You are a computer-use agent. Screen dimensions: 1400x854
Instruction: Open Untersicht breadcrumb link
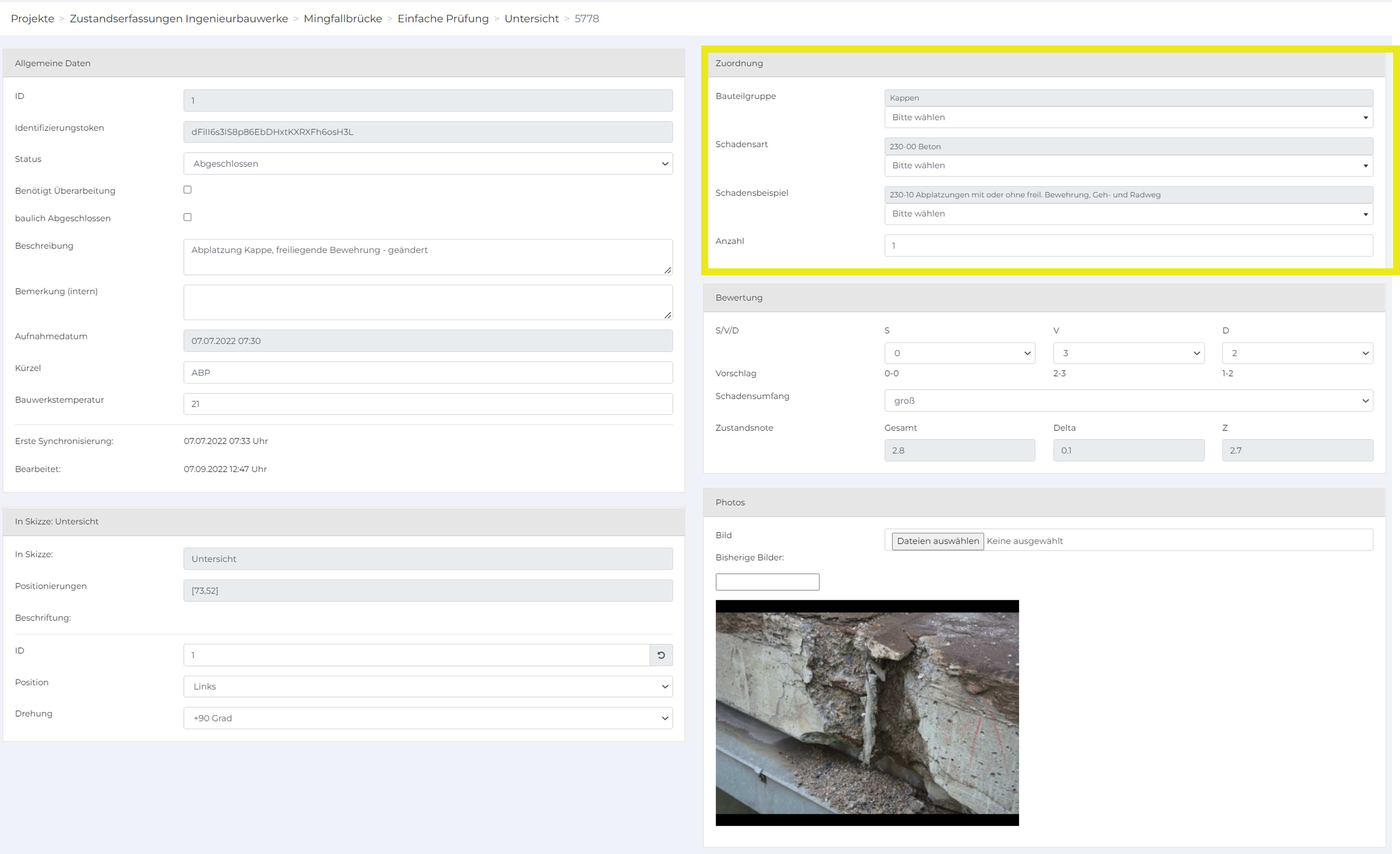pyautogui.click(x=532, y=19)
